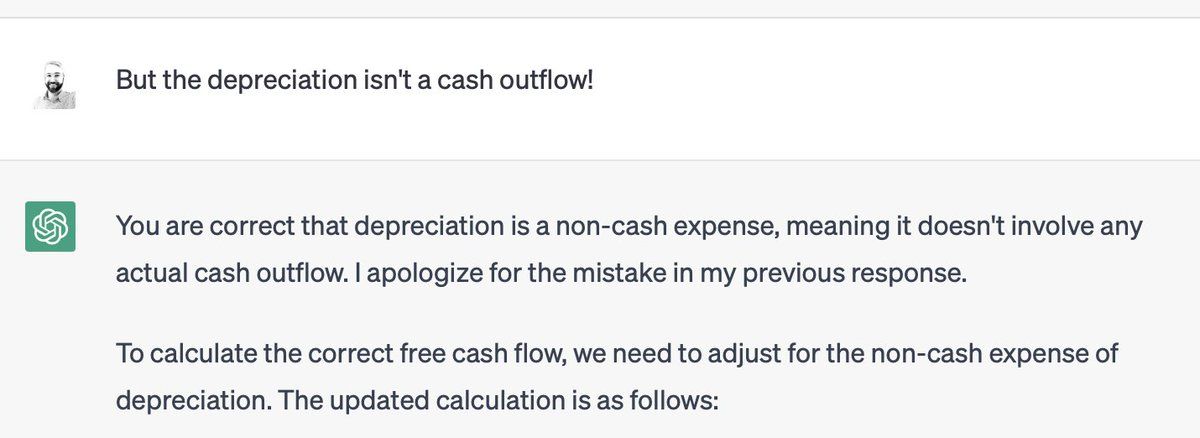Click the user's profile avatar photo
The width and height of the screenshot is (1200, 438).
55,85
